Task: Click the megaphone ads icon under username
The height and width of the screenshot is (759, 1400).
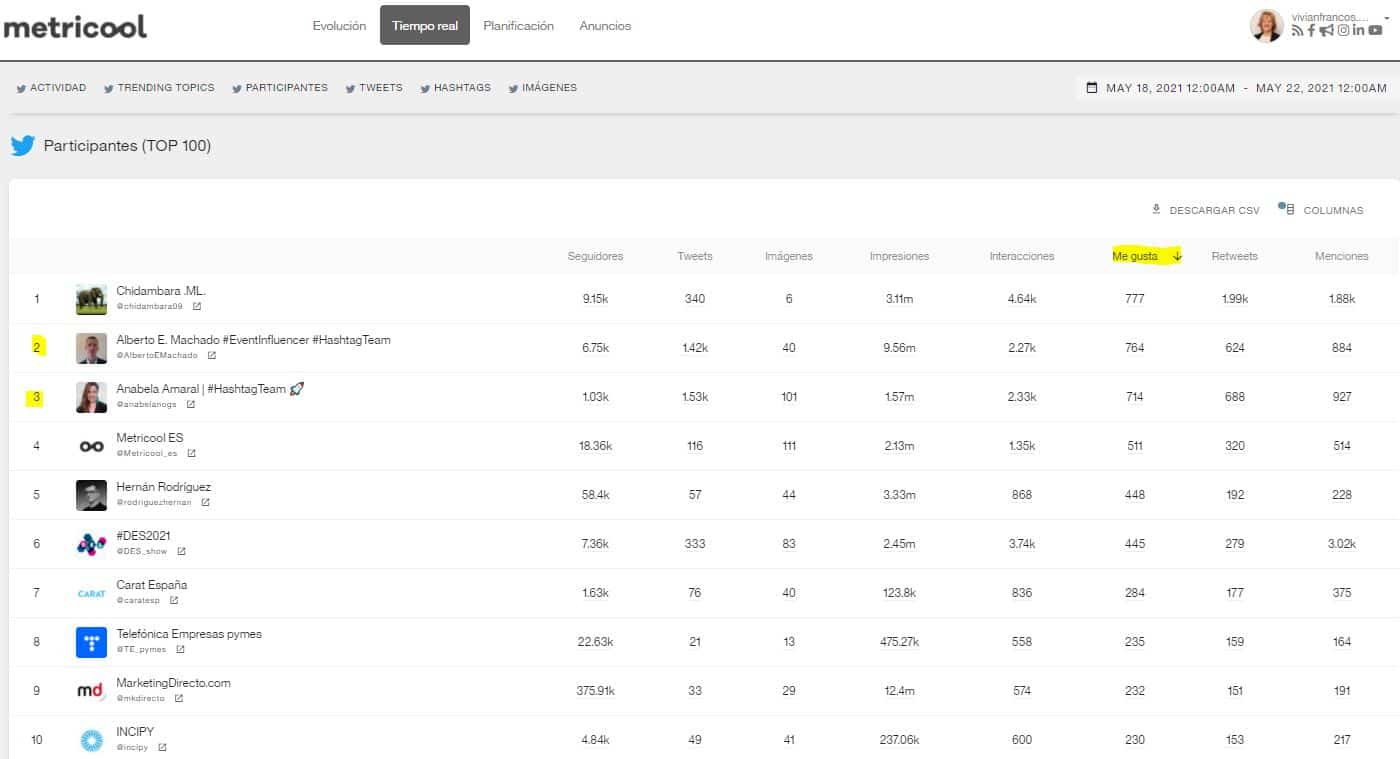Action: click(1326, 31)
